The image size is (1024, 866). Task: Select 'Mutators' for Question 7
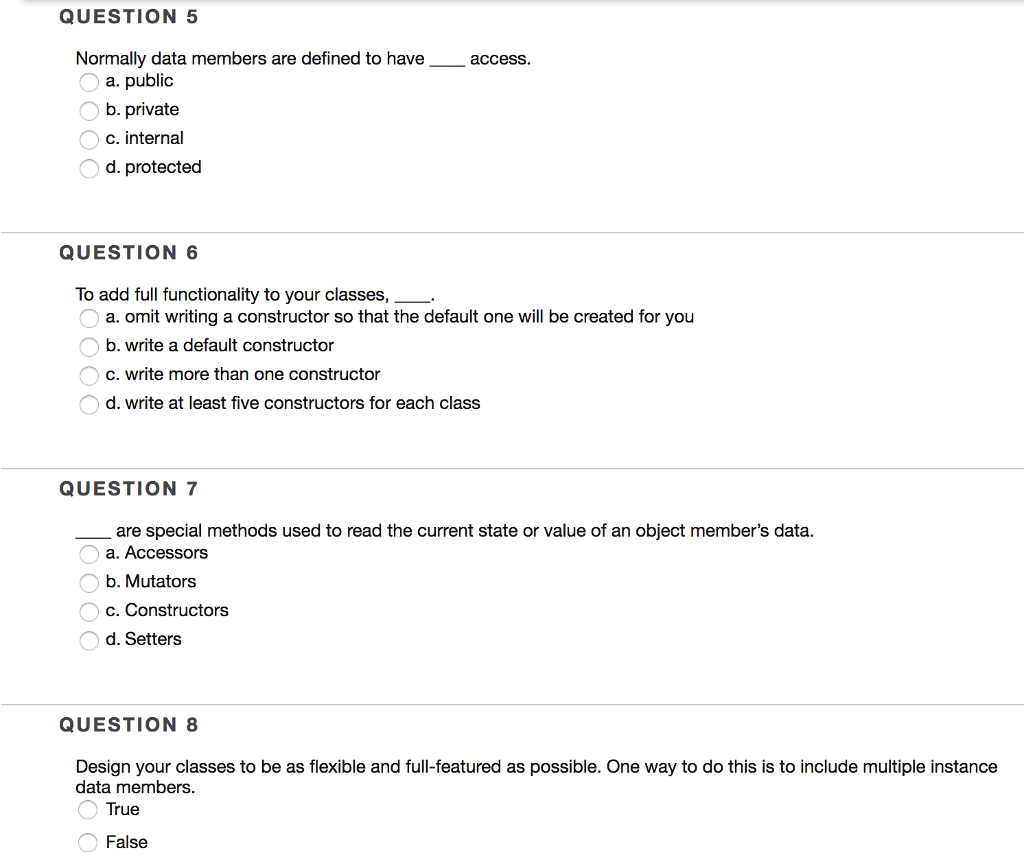tap(88, 583)
